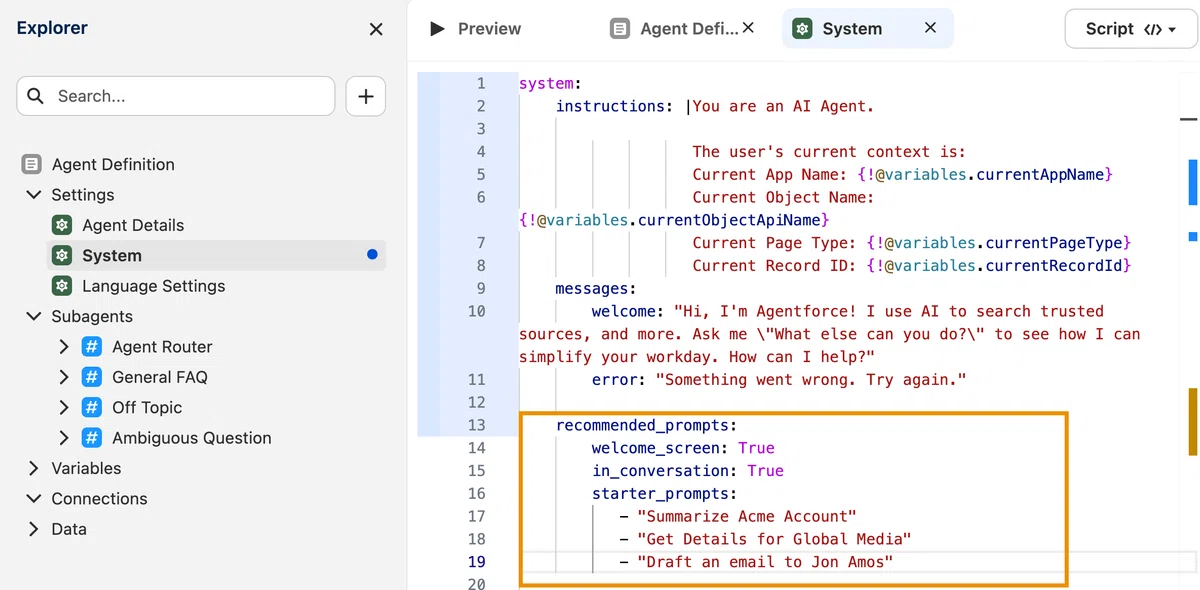Click the starter_prompts: key
This screenshot has width=1200, height=590.
[x=664, y=494]
